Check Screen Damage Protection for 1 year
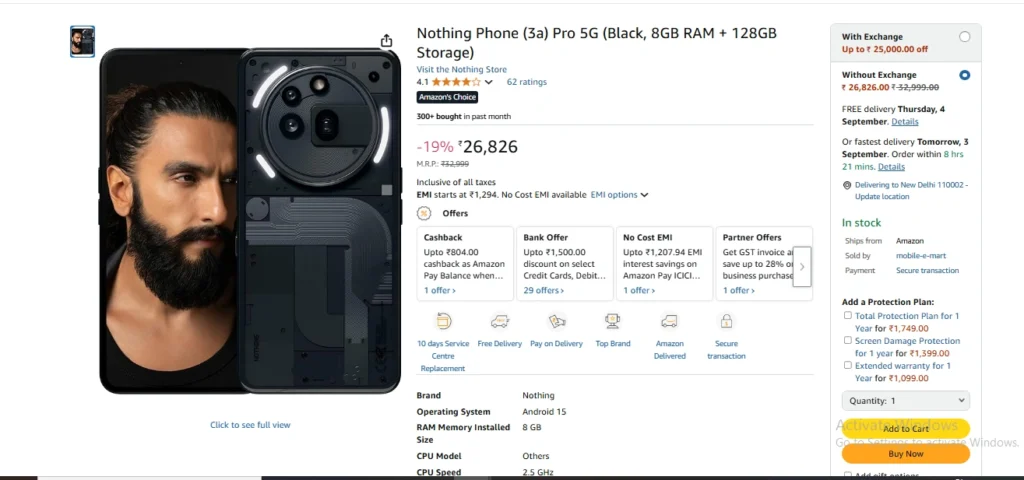The image size is (1024, 480). pyautogui.click(x=848, y=341)
